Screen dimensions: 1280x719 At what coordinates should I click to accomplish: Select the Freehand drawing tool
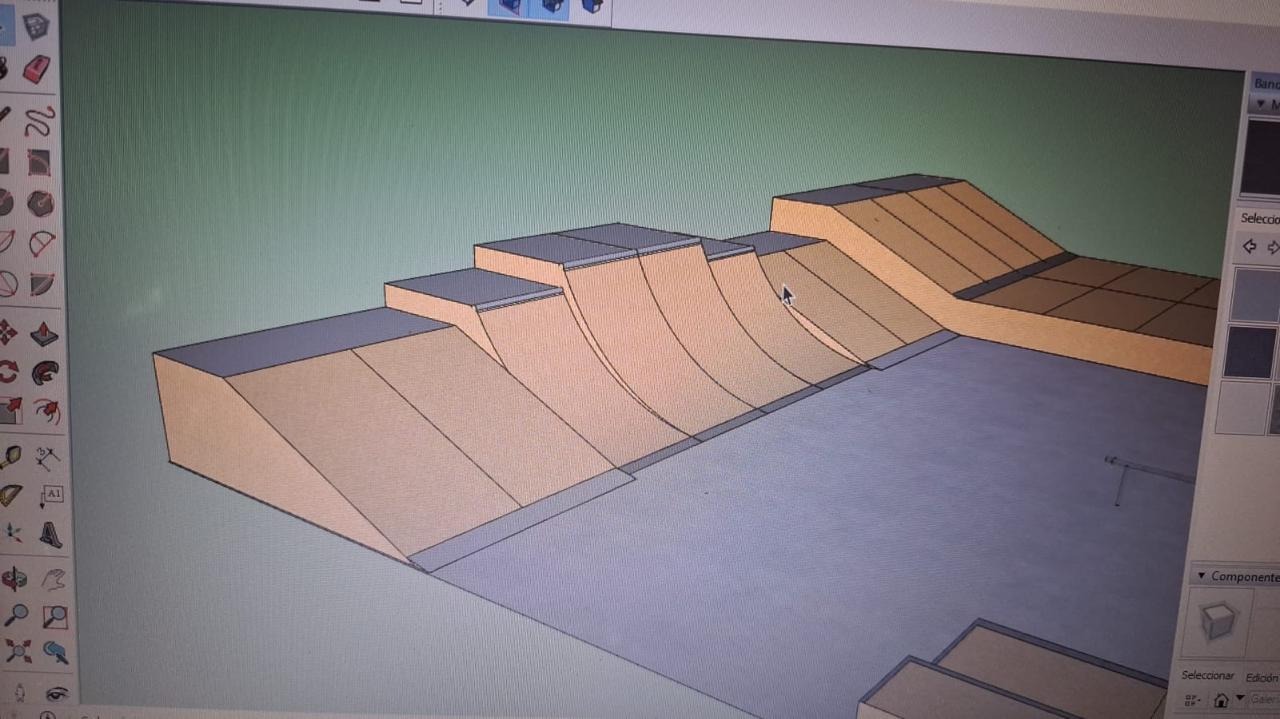[38, 121]
